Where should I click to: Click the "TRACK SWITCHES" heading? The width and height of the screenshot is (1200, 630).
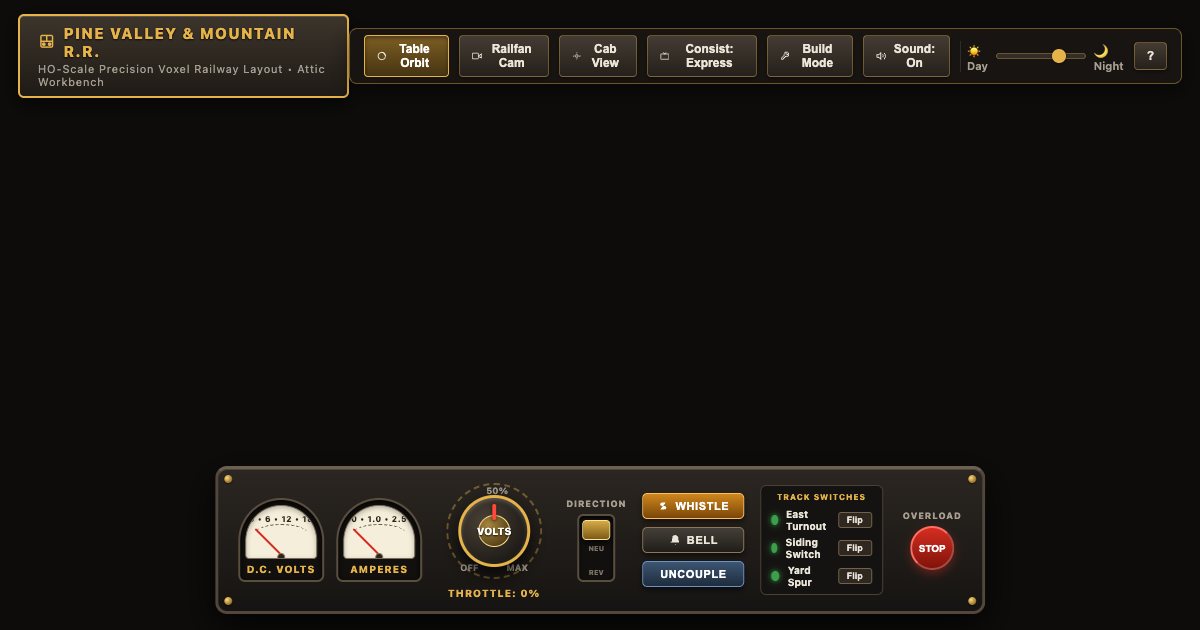click(821, 497)
